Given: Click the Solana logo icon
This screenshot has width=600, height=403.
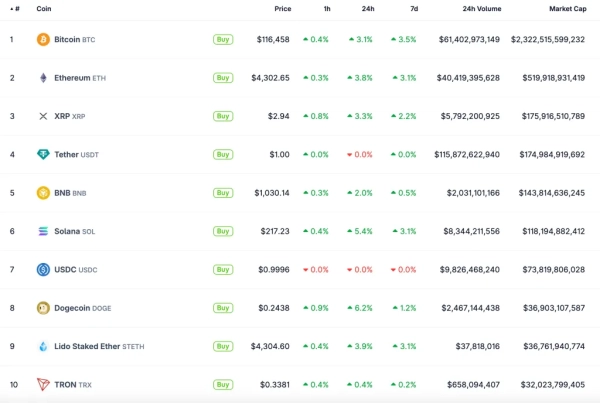Looking at the screenshot, I should 43,231.
